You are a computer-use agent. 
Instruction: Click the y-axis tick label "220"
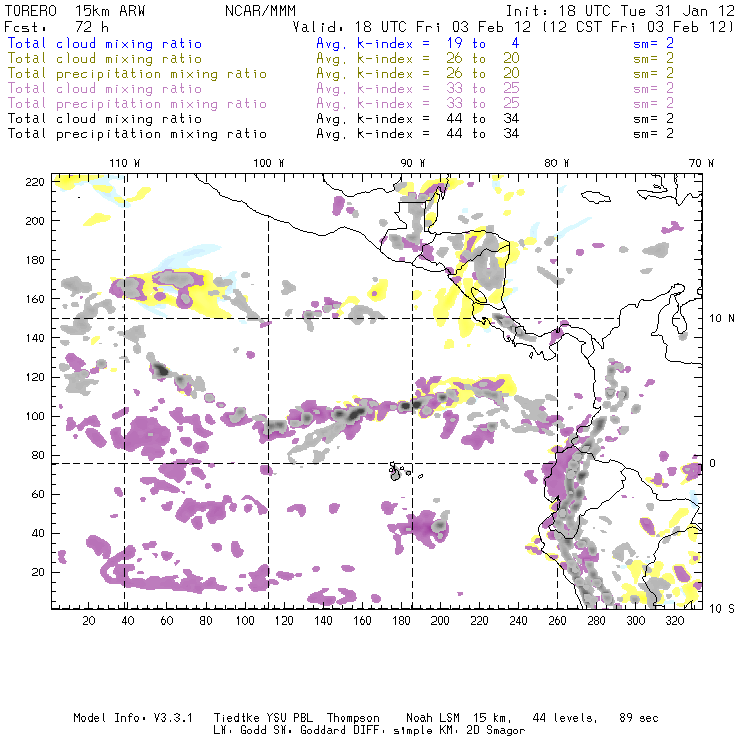pyautogui.click(x=35, y=182)
